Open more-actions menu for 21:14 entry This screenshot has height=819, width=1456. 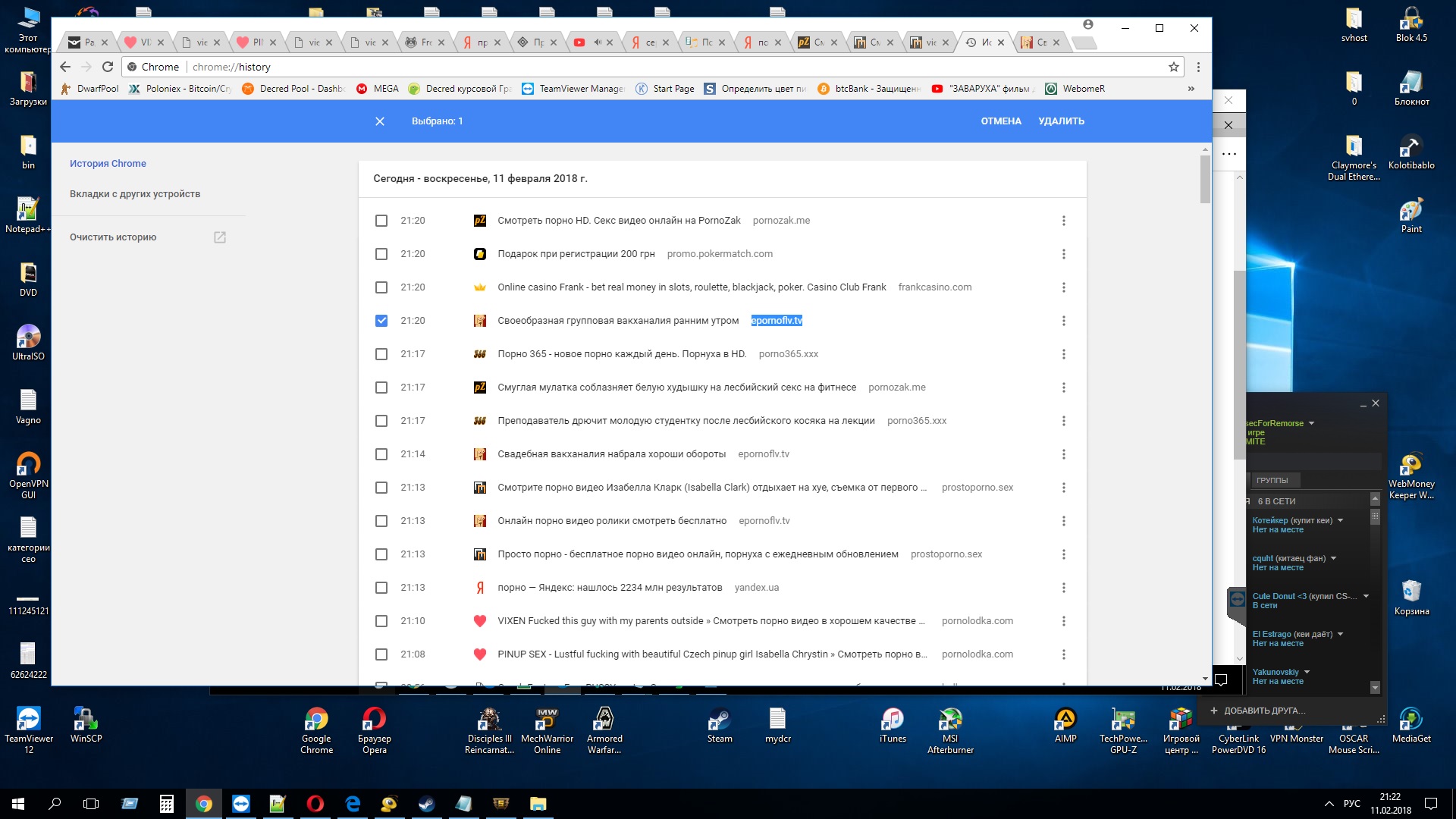1063,454
